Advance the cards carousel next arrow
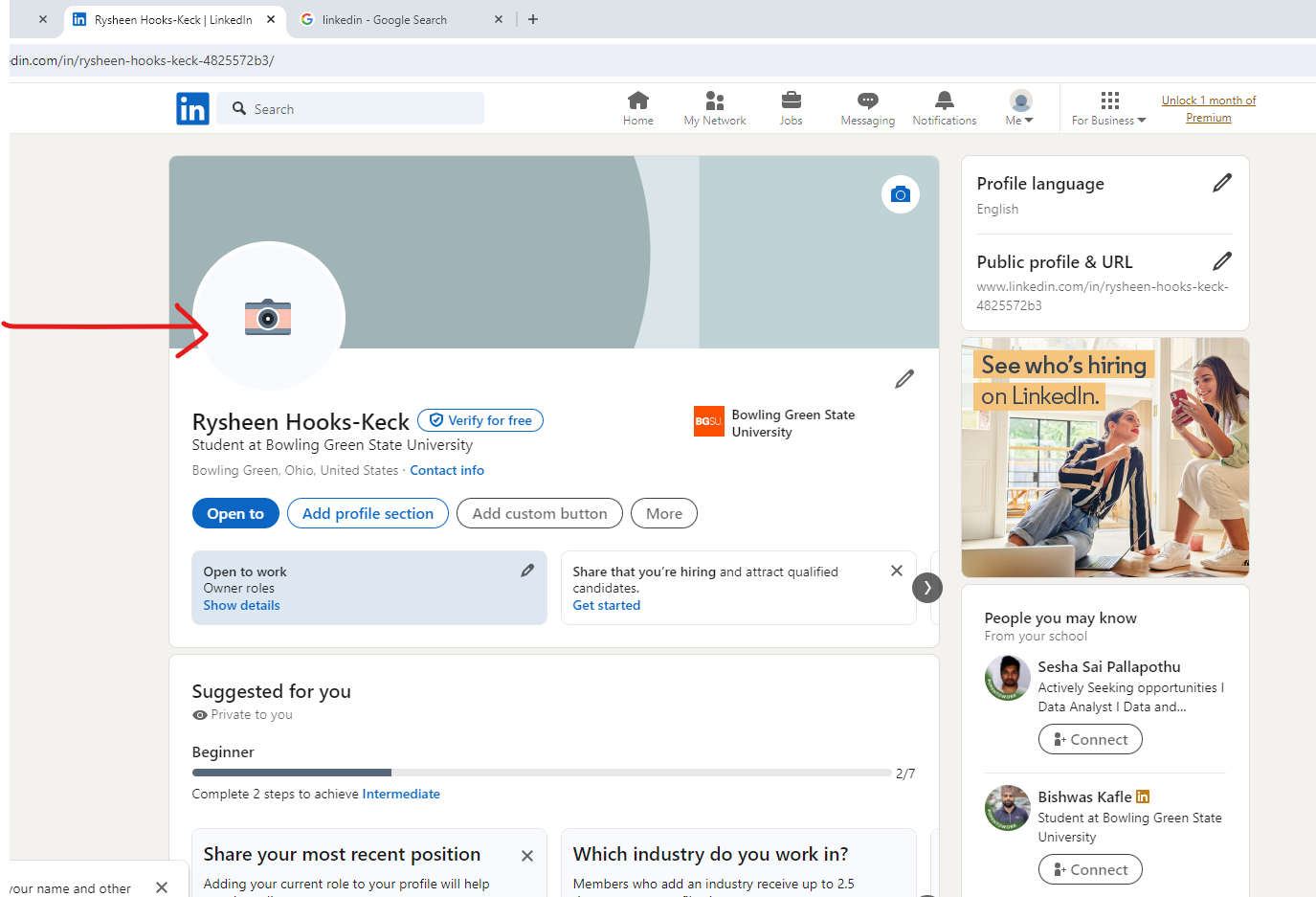Image resolution: width=1316 pixels, height=897 pixels. [927, 588]
